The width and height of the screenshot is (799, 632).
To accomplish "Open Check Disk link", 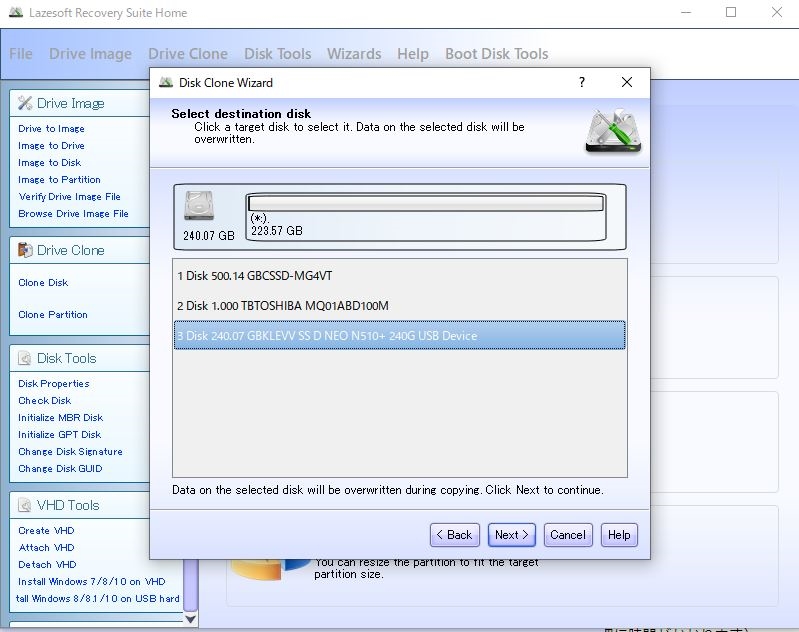I will 45,400.
